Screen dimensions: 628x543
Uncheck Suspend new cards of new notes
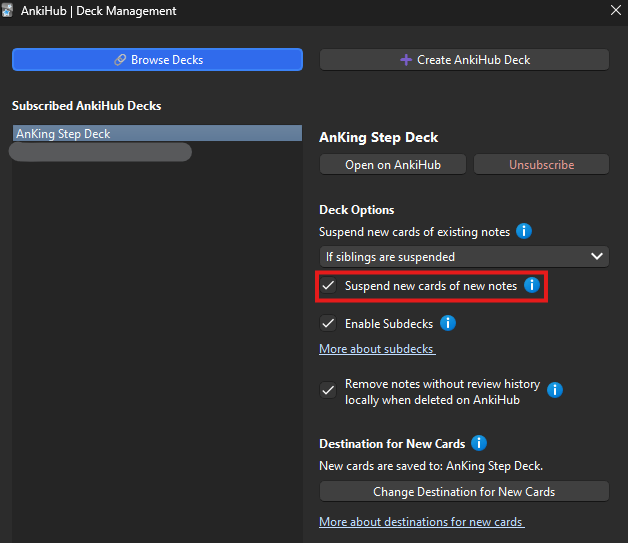pyautogui.click(x=328, y=286)
